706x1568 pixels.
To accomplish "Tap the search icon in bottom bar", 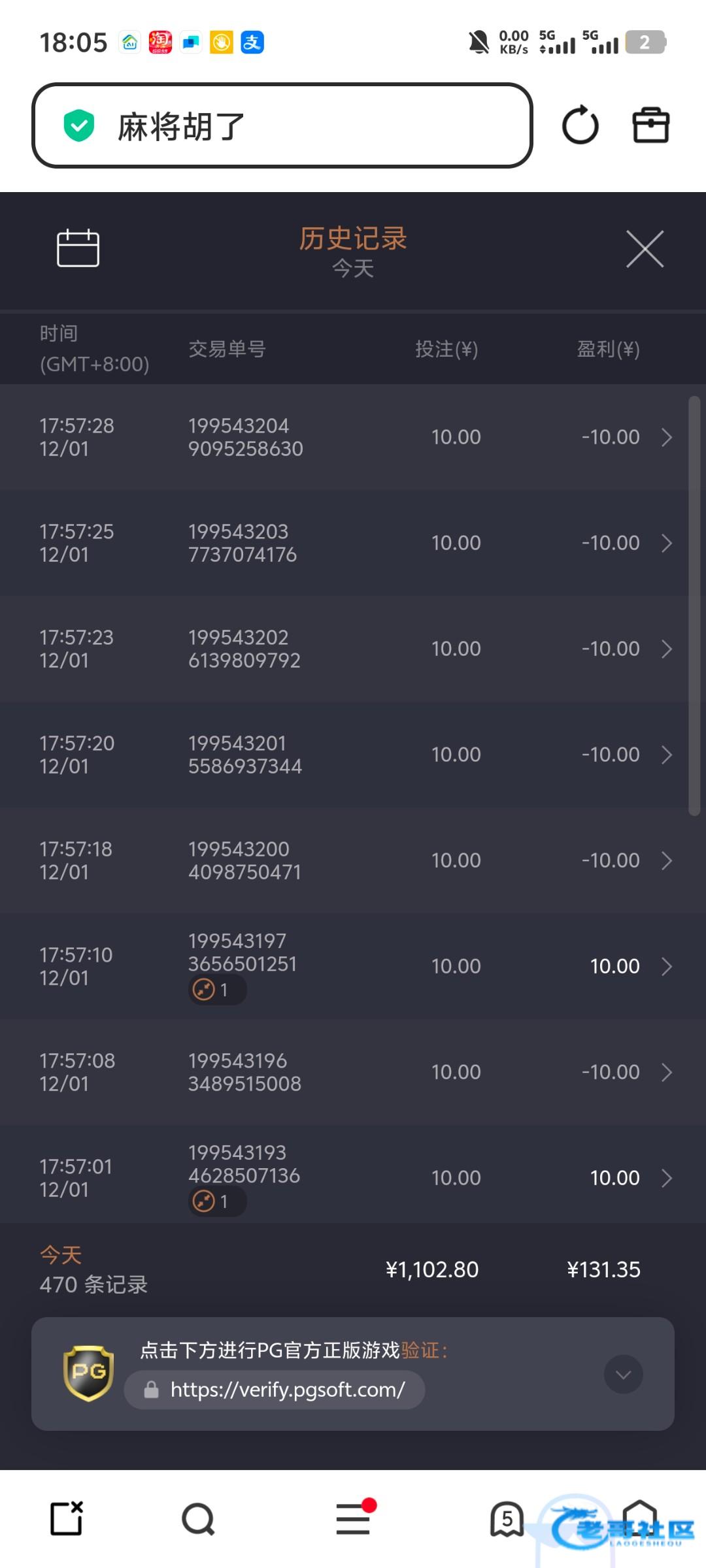I will pos(198,1519).
